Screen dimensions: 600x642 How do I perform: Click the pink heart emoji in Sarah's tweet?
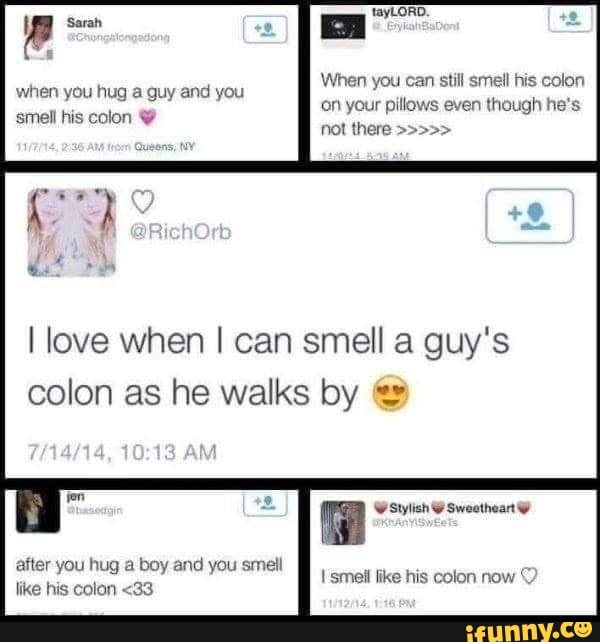pos(148,118)
